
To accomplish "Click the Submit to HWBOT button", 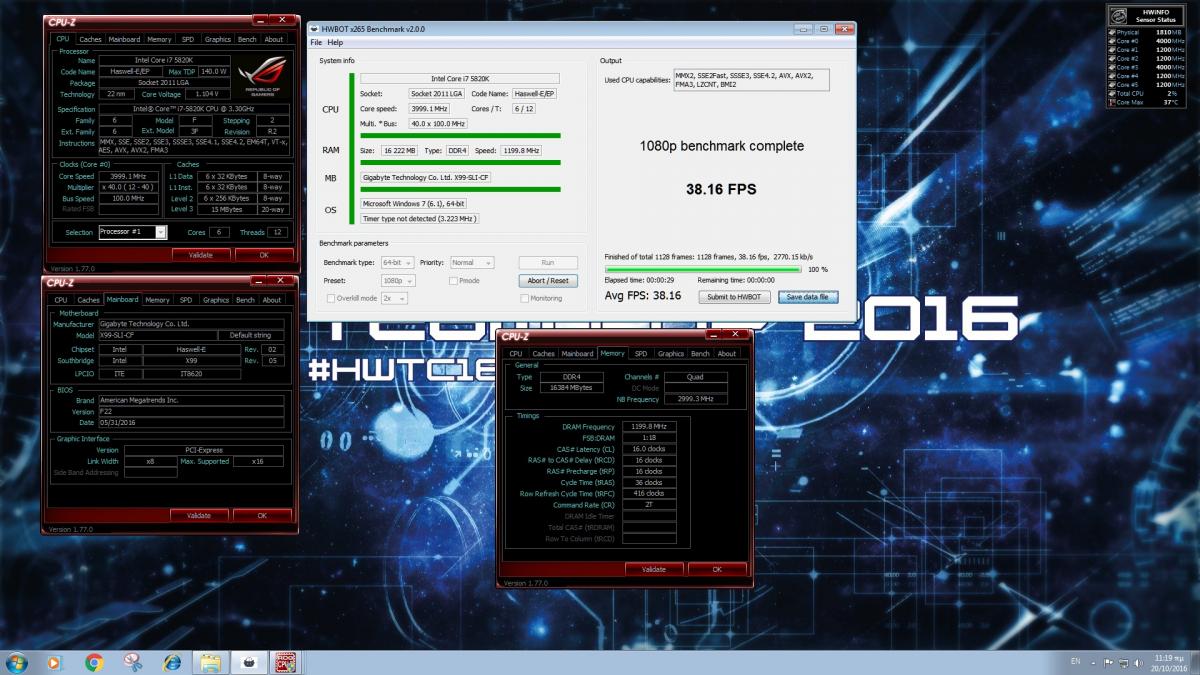I will tap(734, 297).
